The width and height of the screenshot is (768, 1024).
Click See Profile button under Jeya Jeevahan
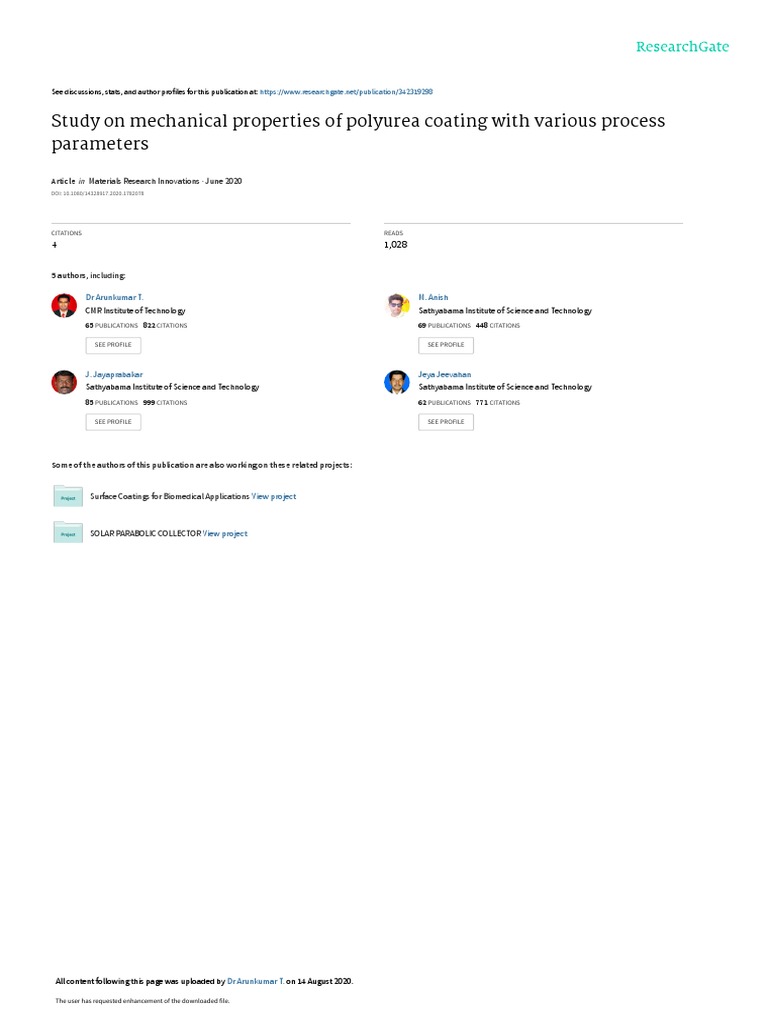click(446, 422)
